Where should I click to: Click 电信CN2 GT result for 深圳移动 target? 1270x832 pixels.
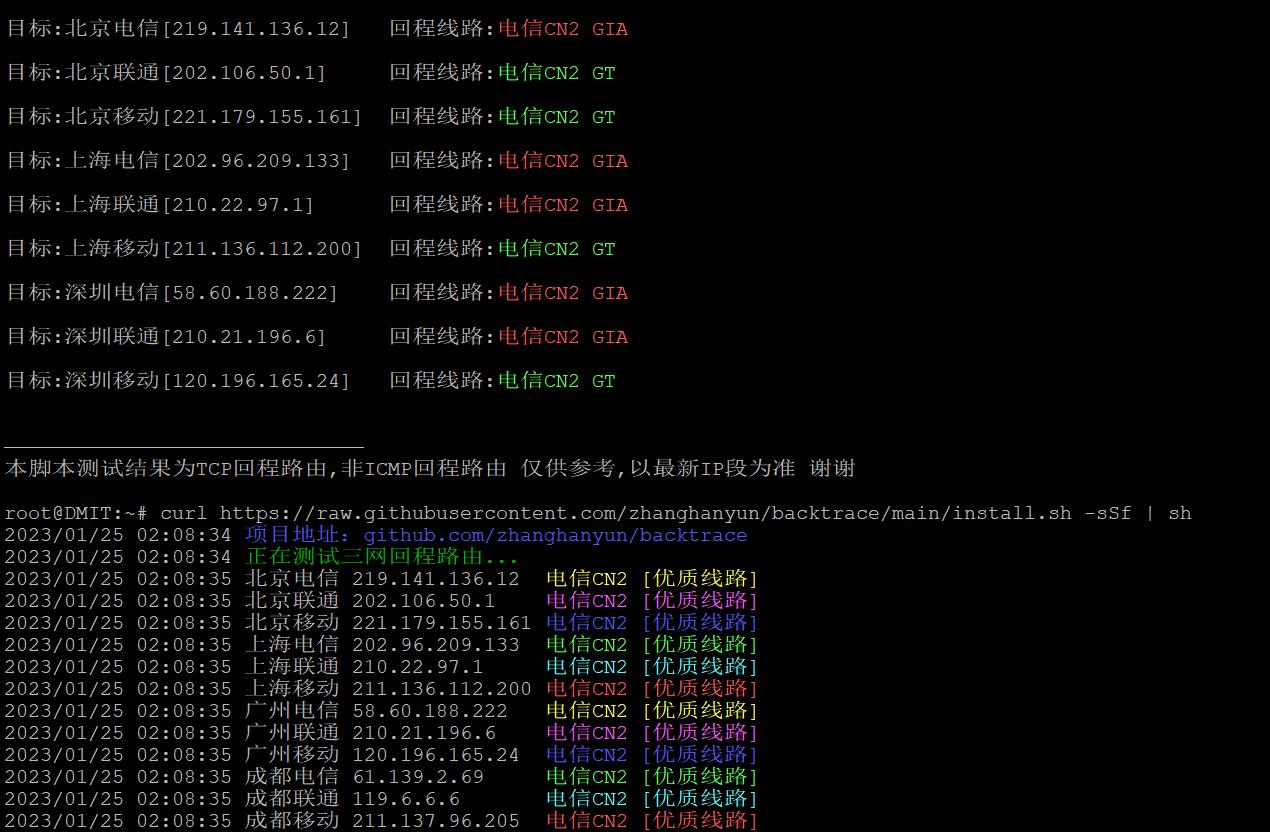tap(557, 381)
